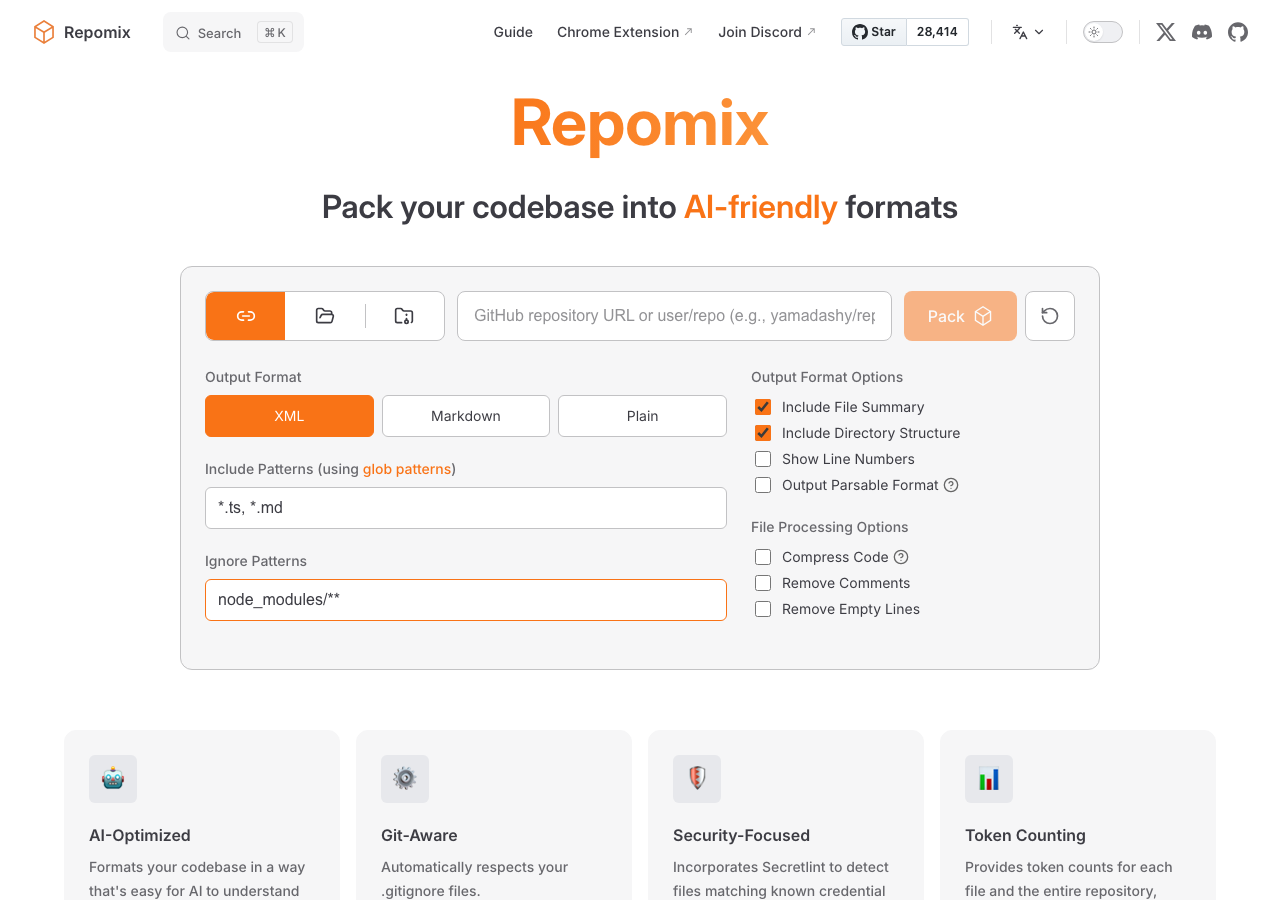Viewport: 1280px width, 900px height.
Task: Open the GitHub icon in header
Action: [1238, 32]
